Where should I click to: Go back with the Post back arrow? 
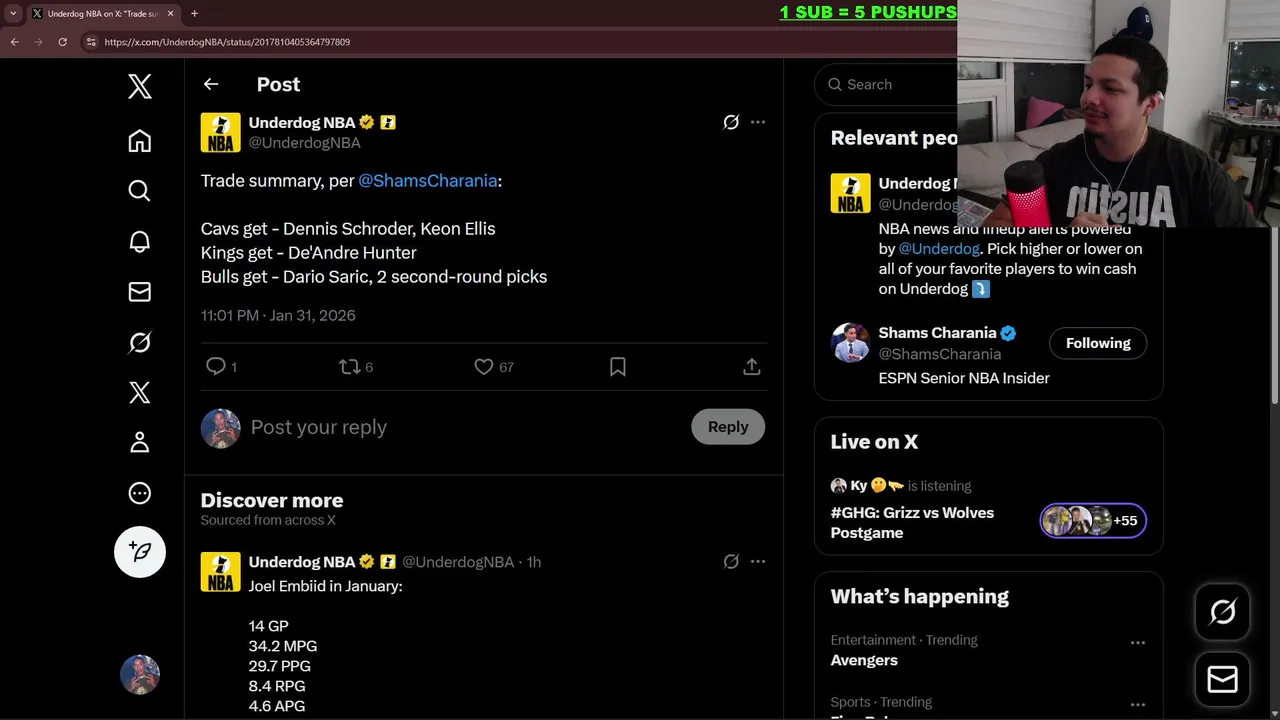pos(211,84)
